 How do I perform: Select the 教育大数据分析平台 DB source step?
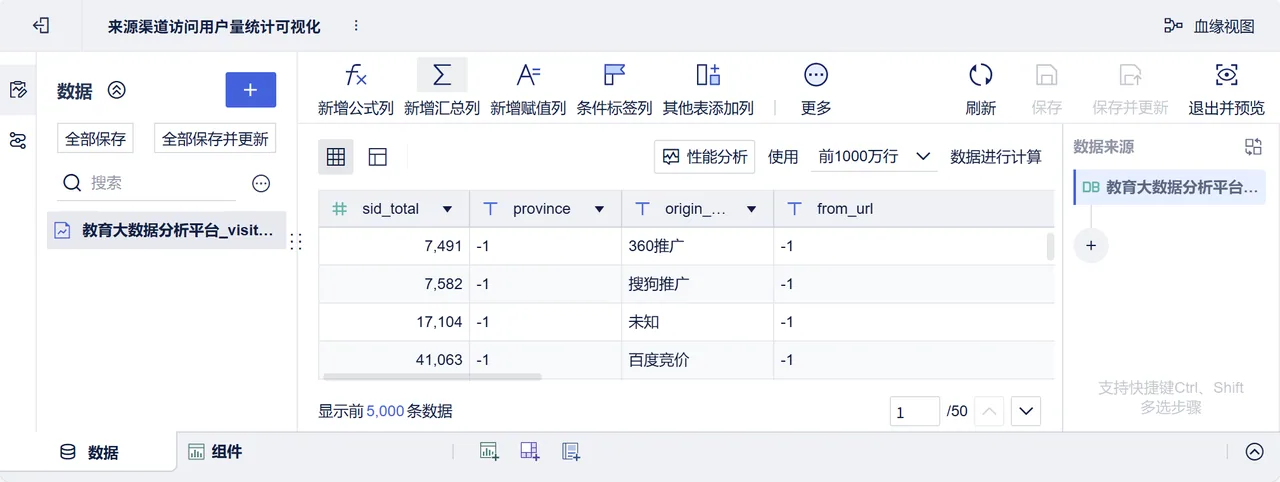1170,187
